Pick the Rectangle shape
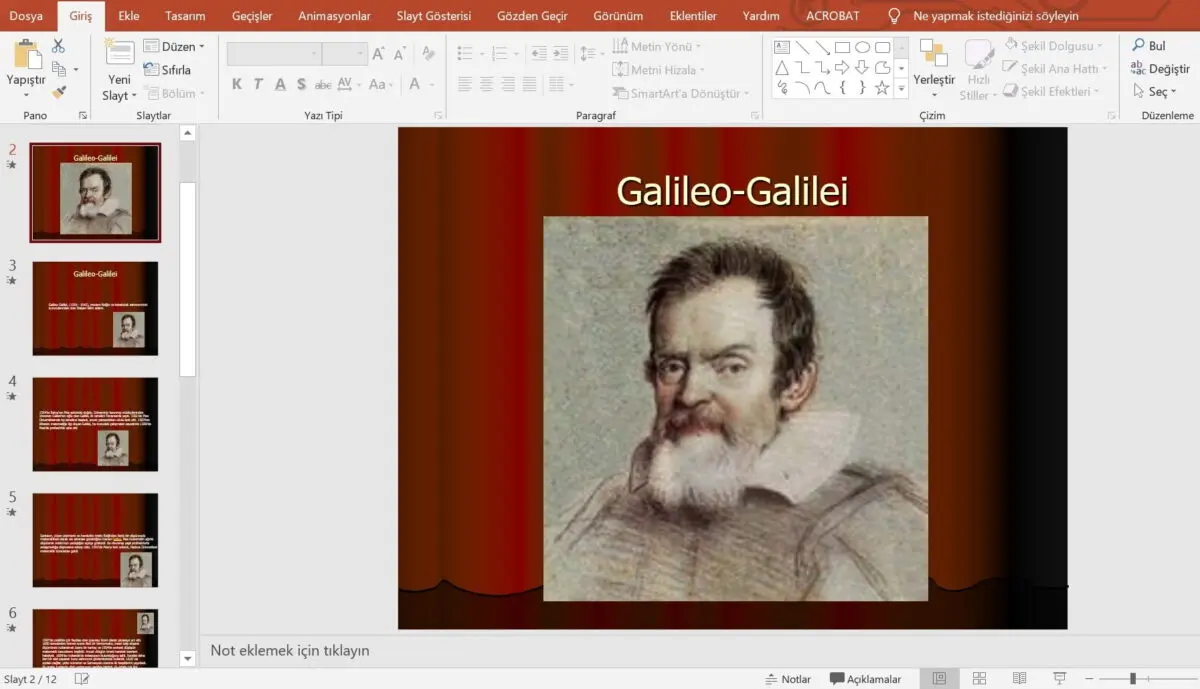Image resolution: width=1200 pixels, height=689 pixels. click(842, 47)
